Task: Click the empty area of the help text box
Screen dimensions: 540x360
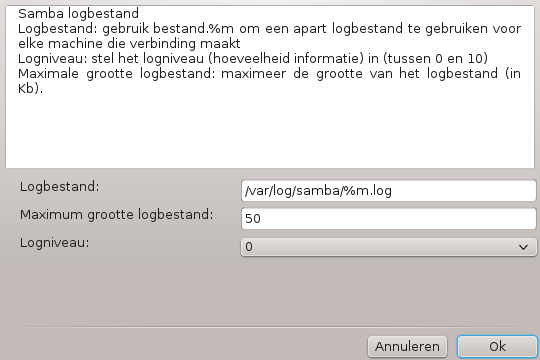Action: 269,131
